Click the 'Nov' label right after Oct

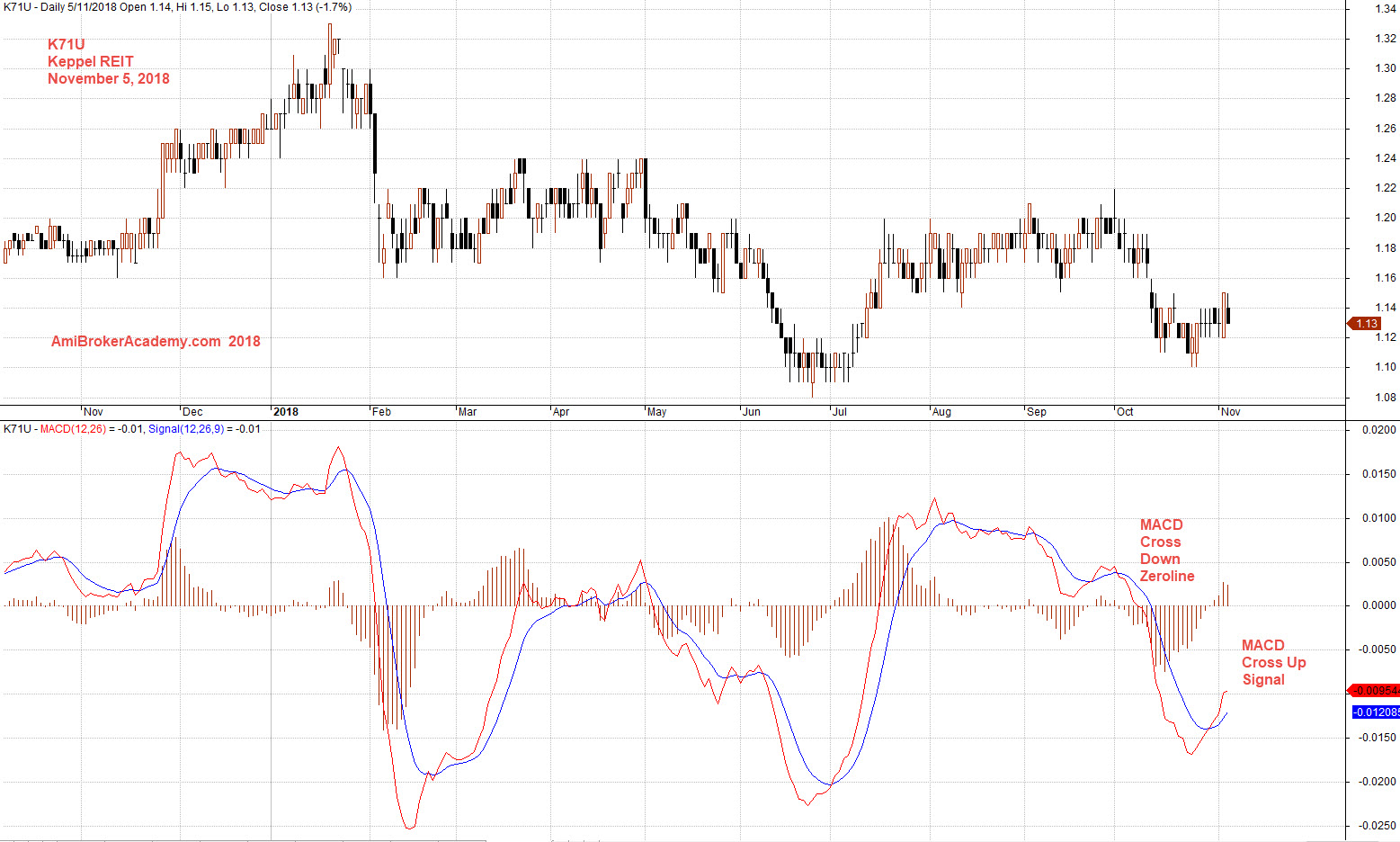pyautogui.click(x=1231, y=412)
